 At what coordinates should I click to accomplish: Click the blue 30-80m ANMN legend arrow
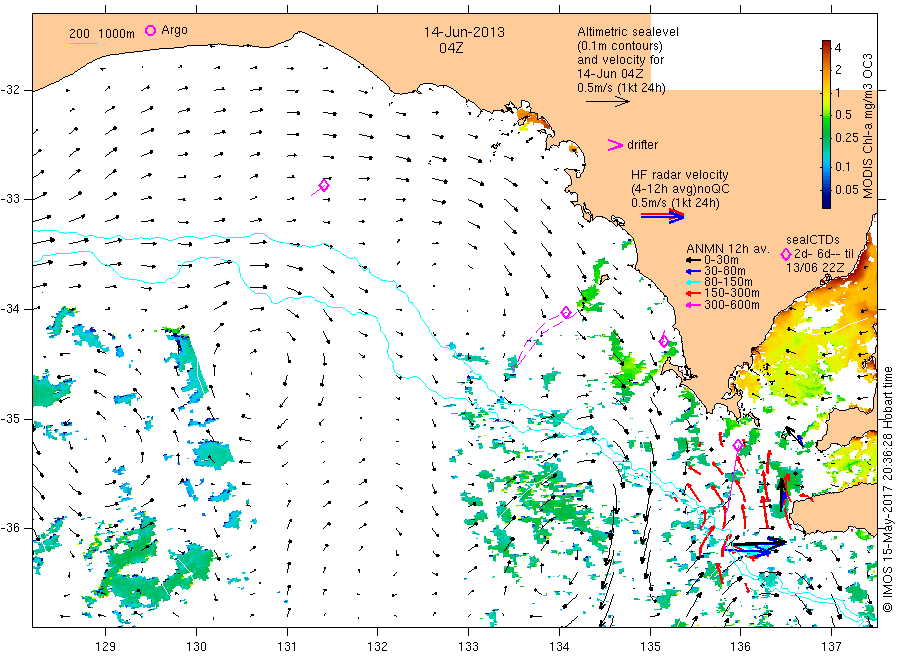point(693,271)
